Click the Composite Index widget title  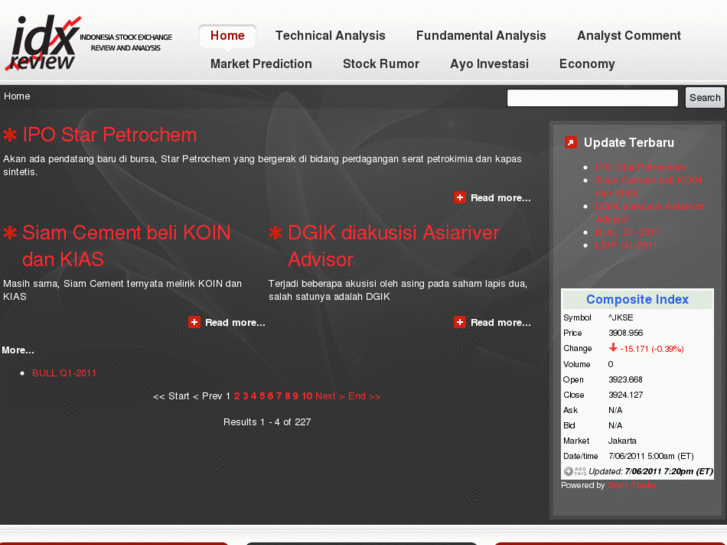(637, 300)
